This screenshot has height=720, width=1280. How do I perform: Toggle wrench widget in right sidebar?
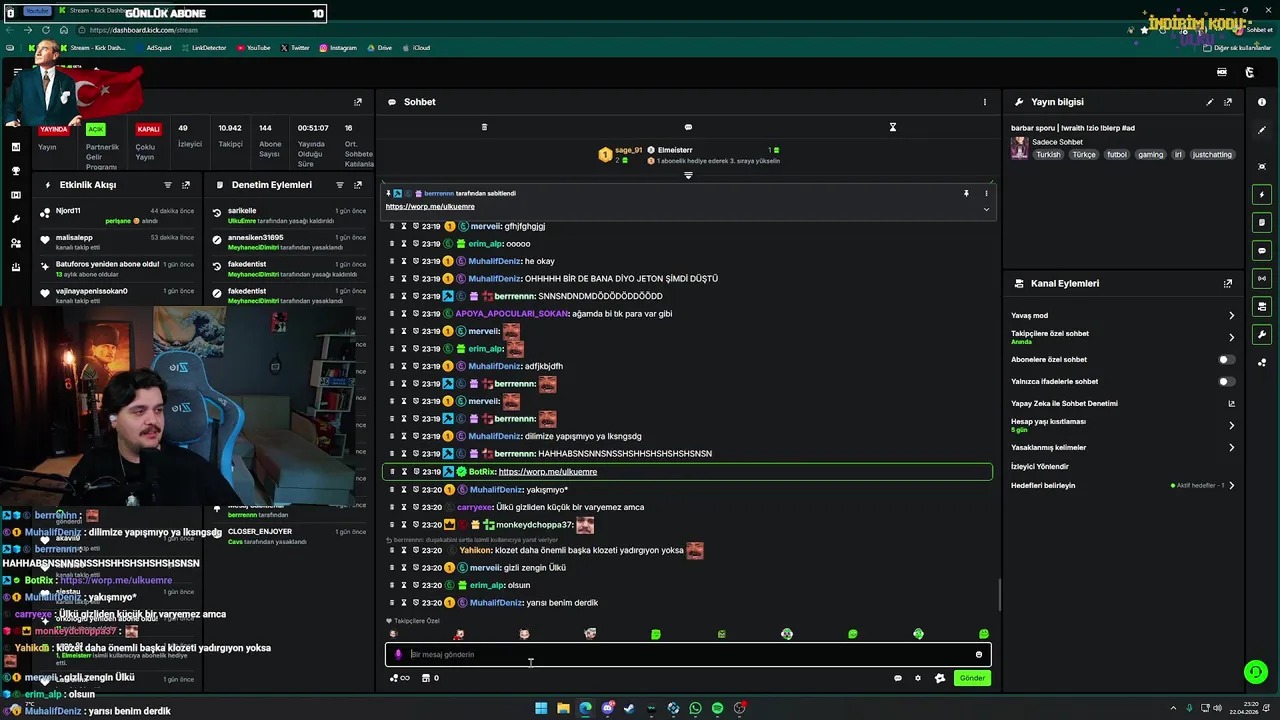point(1262,334)
